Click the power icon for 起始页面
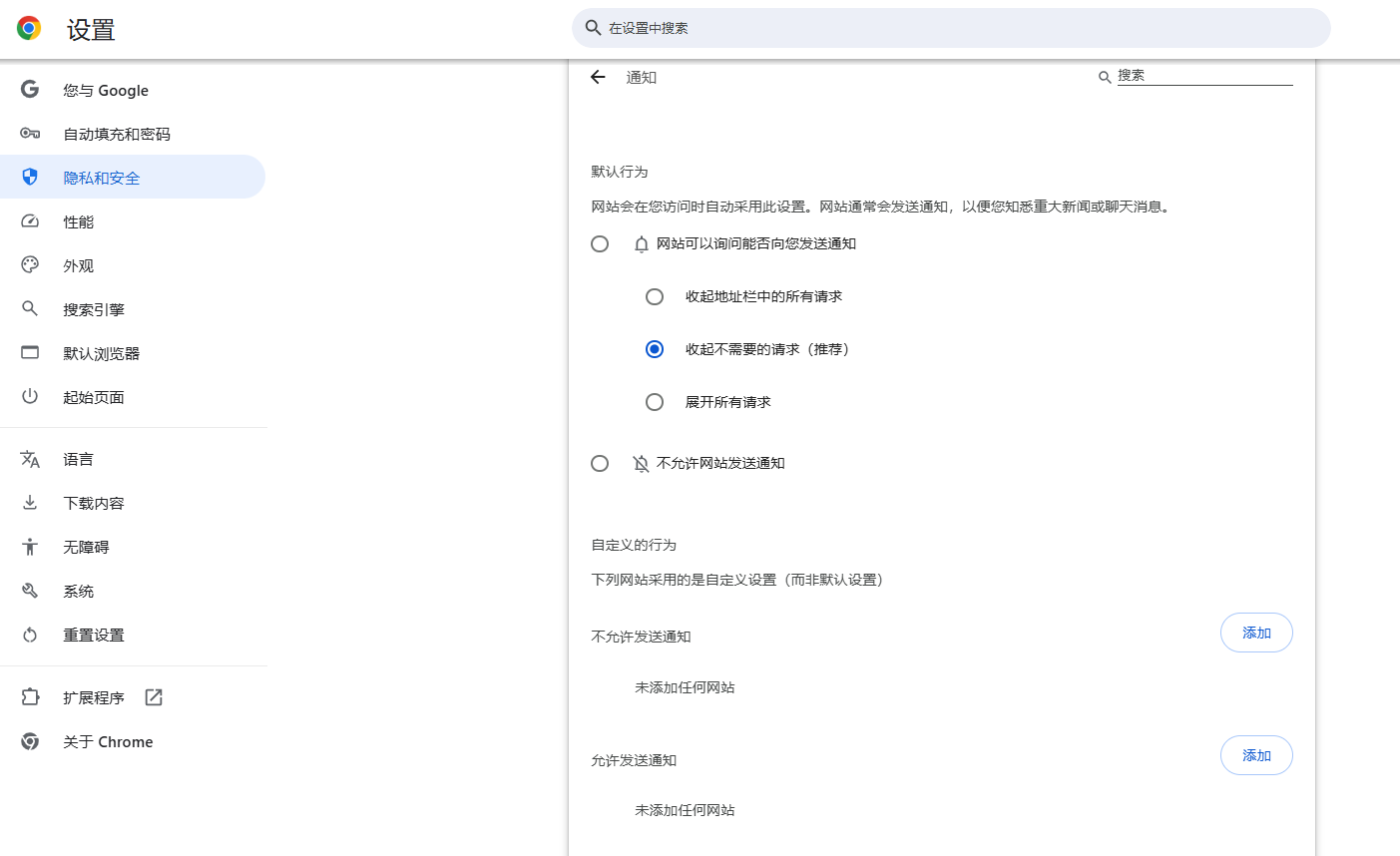The height and width of the screenshot is (856, 1400). [30, 397]
